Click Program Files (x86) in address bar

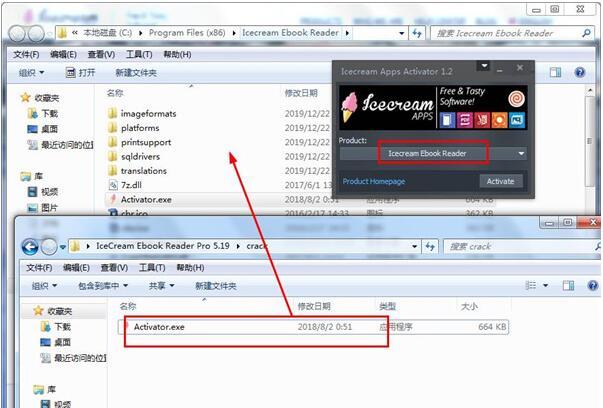(x=187, y=33)
